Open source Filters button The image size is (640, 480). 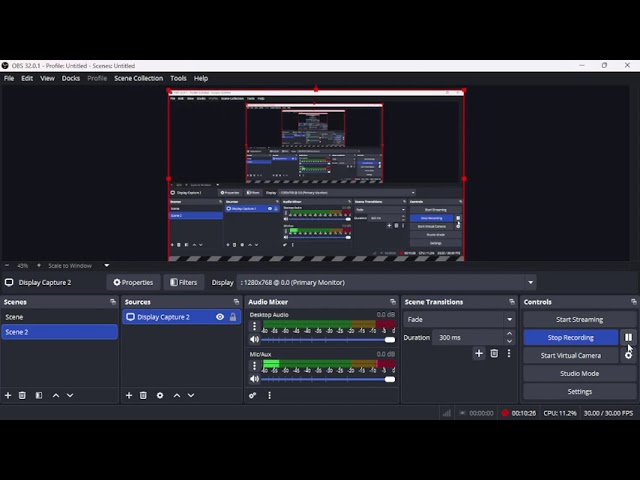tap(184, 282)
